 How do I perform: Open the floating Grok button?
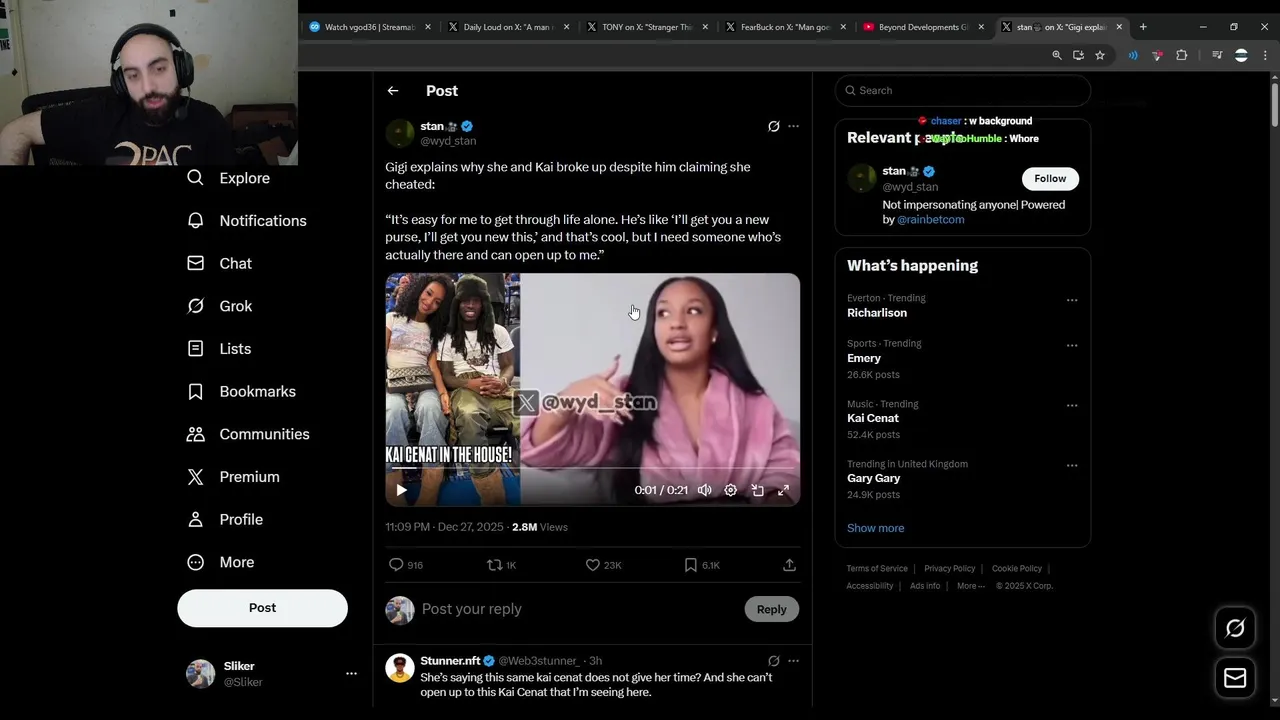click(1235, 628)
